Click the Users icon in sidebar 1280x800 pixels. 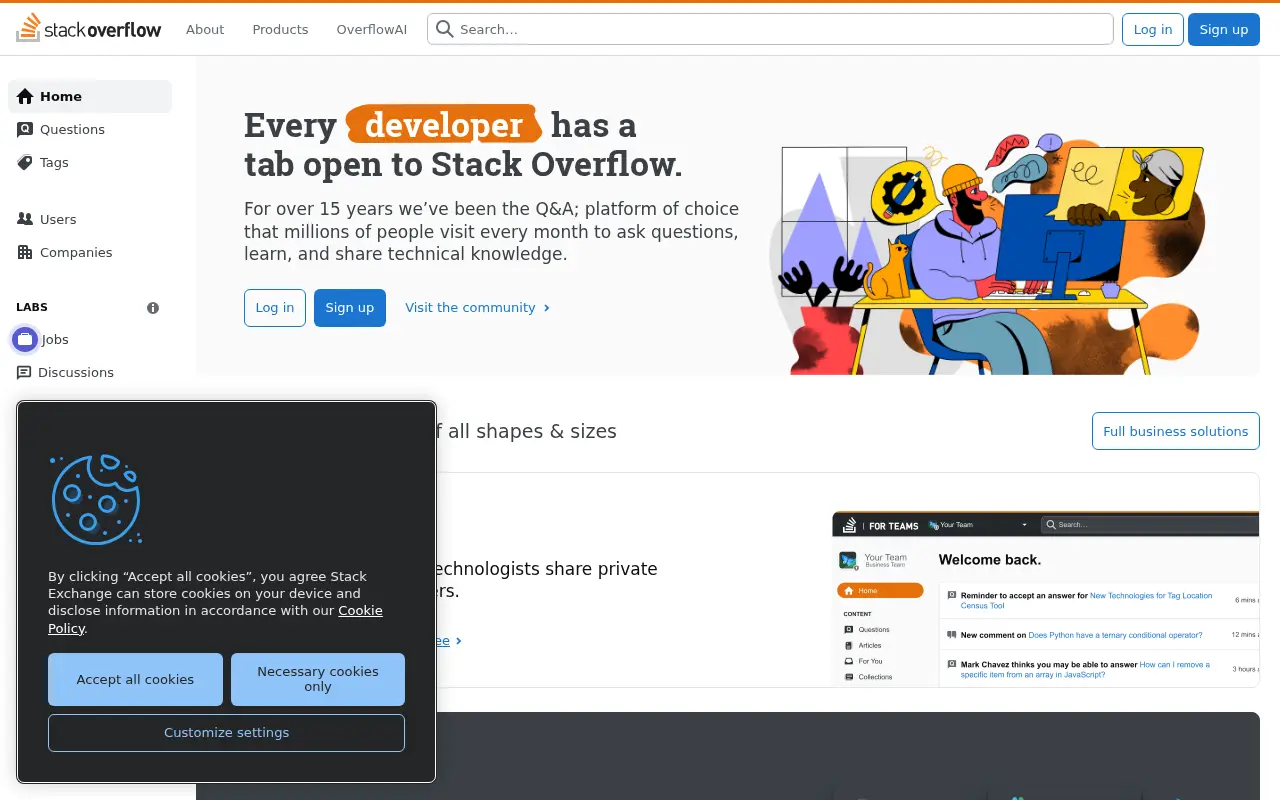point(25,219)
